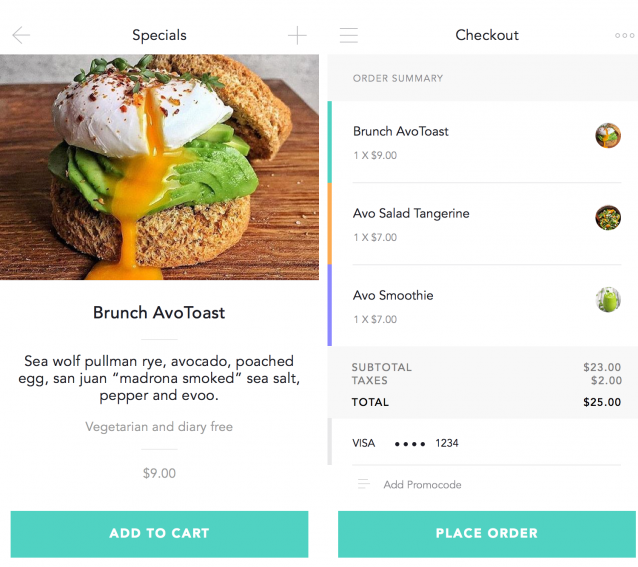Tap the Avo Smoothie round thumbnail
Image resolution: width=638 pixels, height=567 pixels.
pos(607,300)
